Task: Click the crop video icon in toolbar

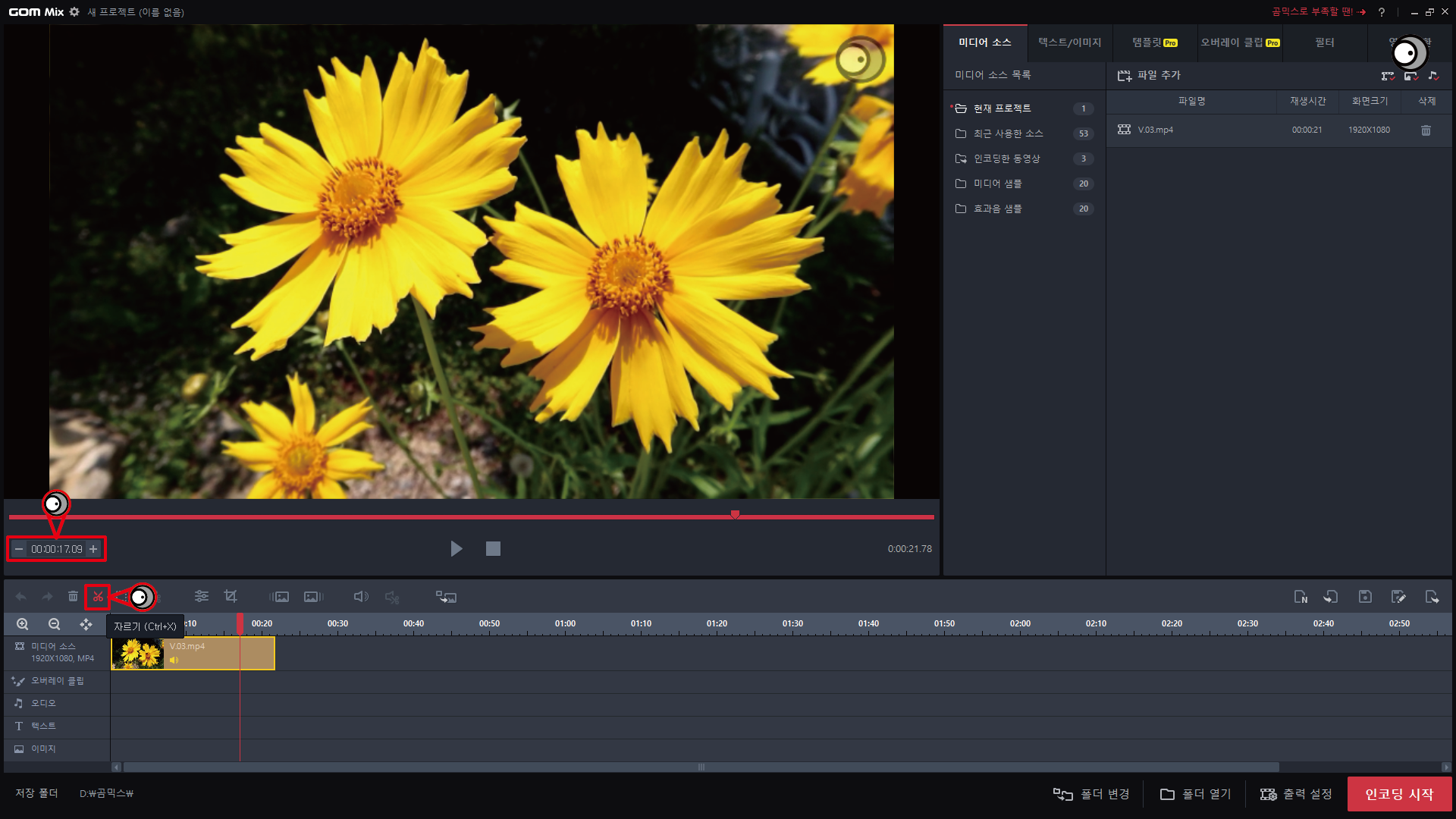Action: (x=231, y=597)
